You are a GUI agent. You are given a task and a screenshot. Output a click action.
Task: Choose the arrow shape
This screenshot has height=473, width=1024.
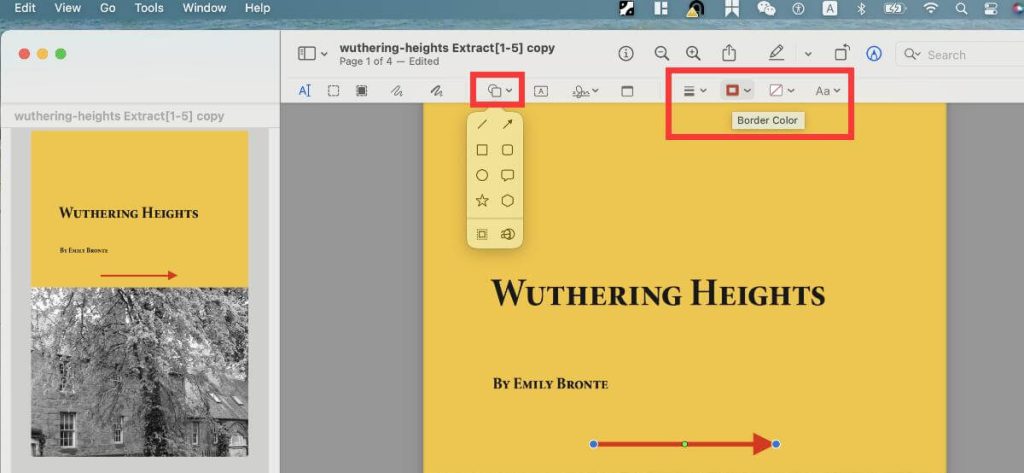click(x=507, y=124)
